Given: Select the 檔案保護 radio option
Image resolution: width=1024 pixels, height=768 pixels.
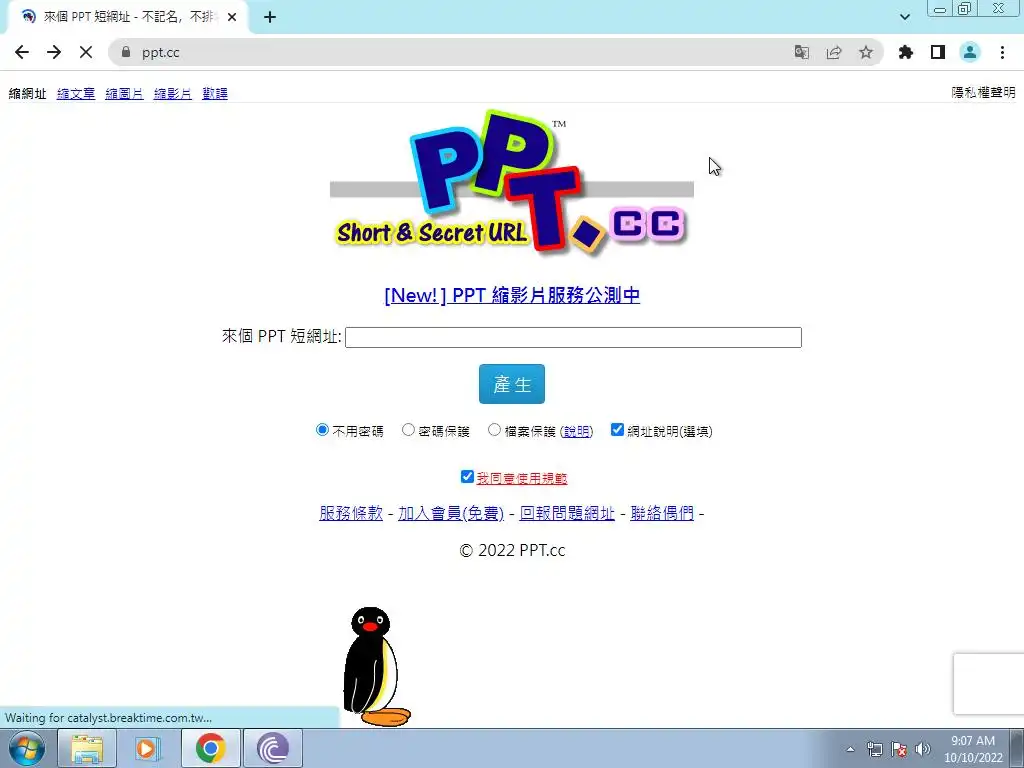Looking at the screenshot, I should (x=494, y=430).
